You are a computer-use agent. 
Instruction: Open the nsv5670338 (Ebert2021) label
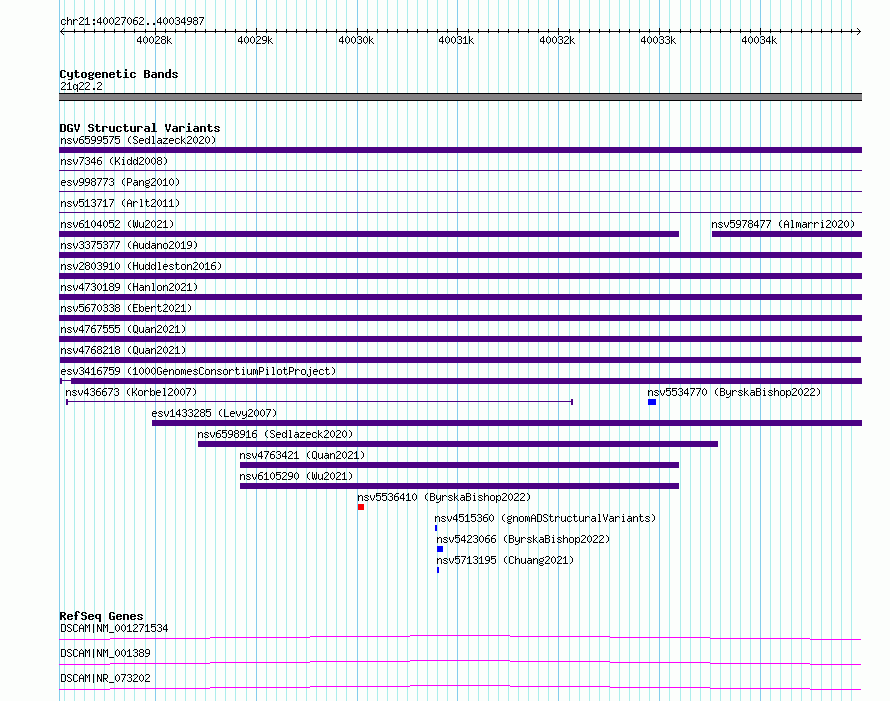coord(126,308)
